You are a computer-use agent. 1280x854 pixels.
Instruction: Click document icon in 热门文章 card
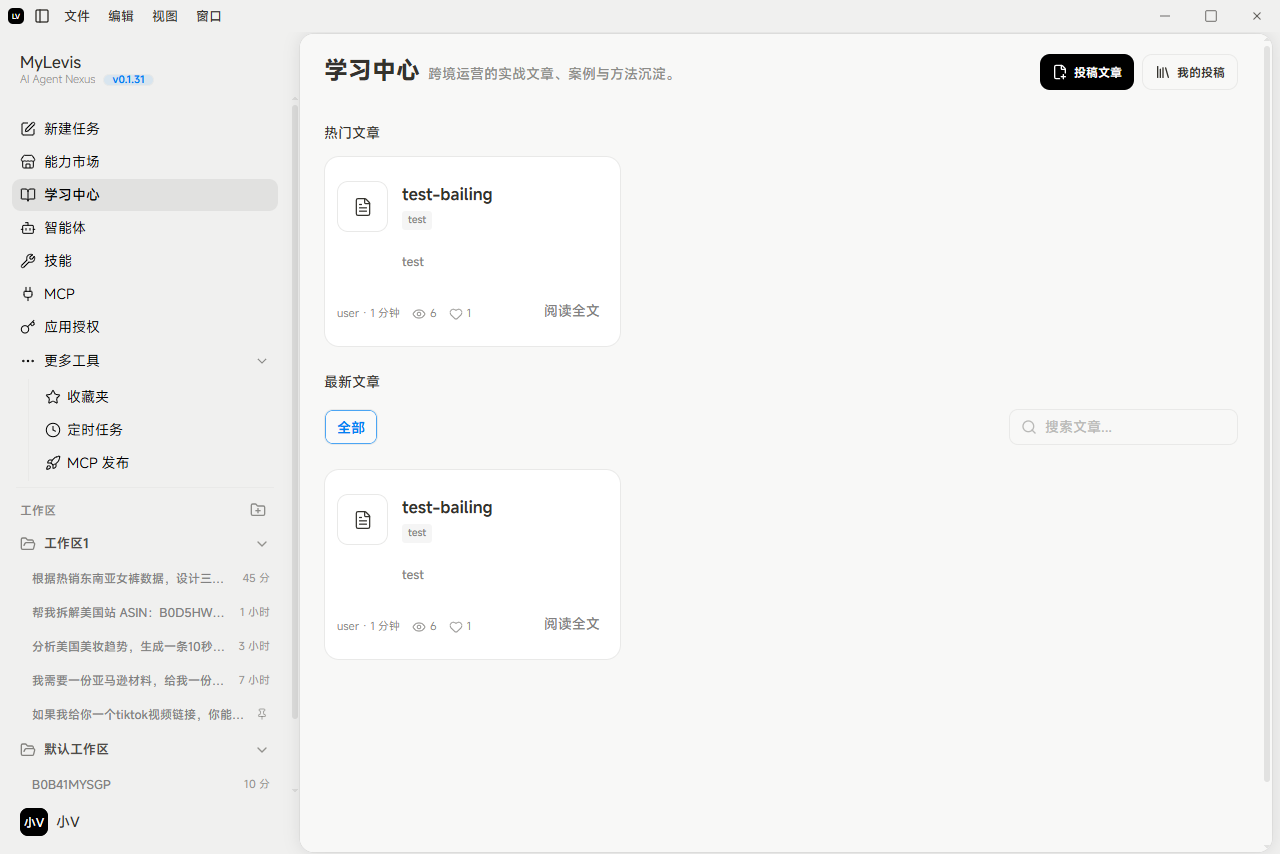pos(363,207)
